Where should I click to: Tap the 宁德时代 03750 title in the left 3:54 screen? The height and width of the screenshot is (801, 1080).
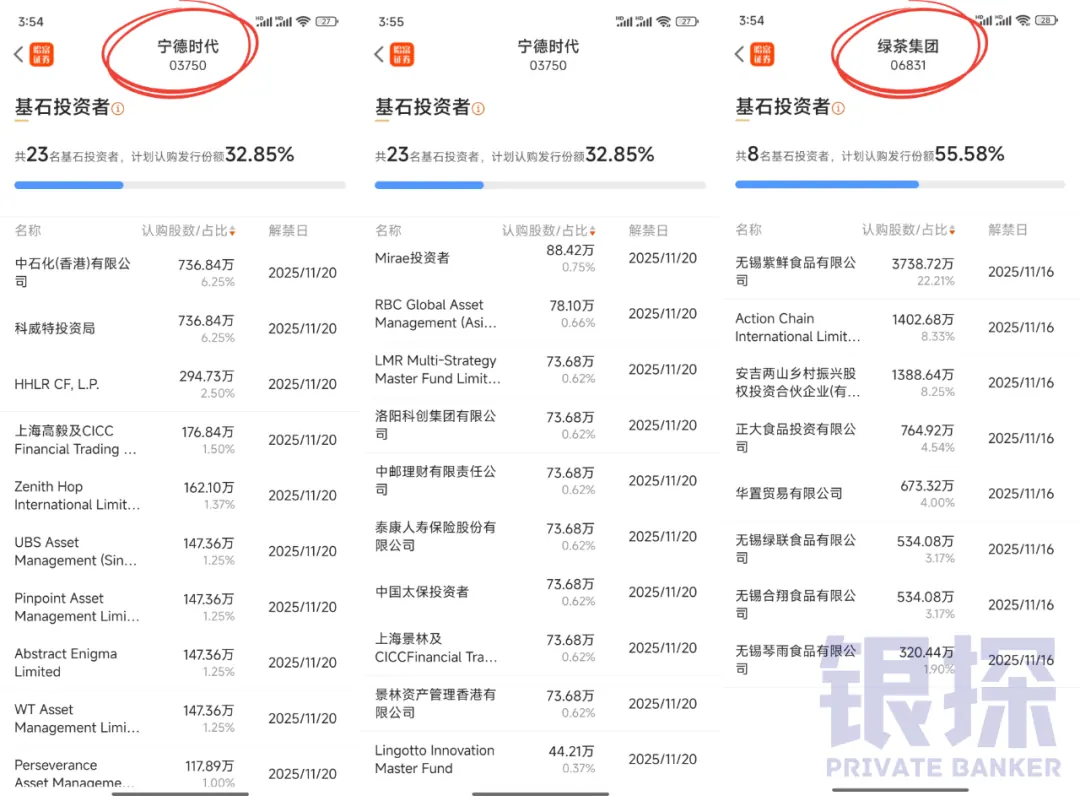(x=188, y=55)
